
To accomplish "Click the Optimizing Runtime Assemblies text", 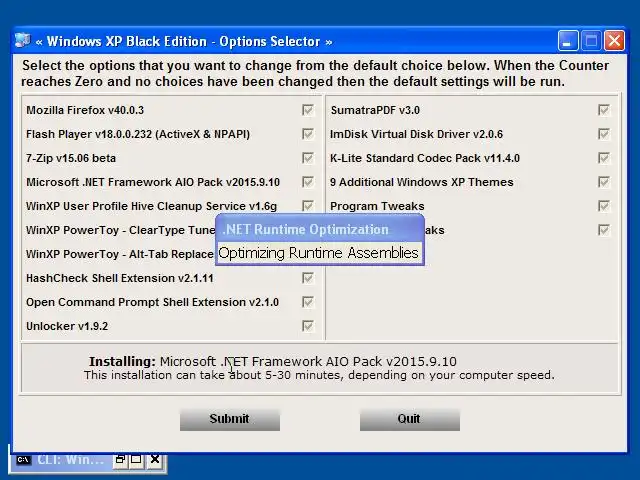I will click(x=318, y=253).
